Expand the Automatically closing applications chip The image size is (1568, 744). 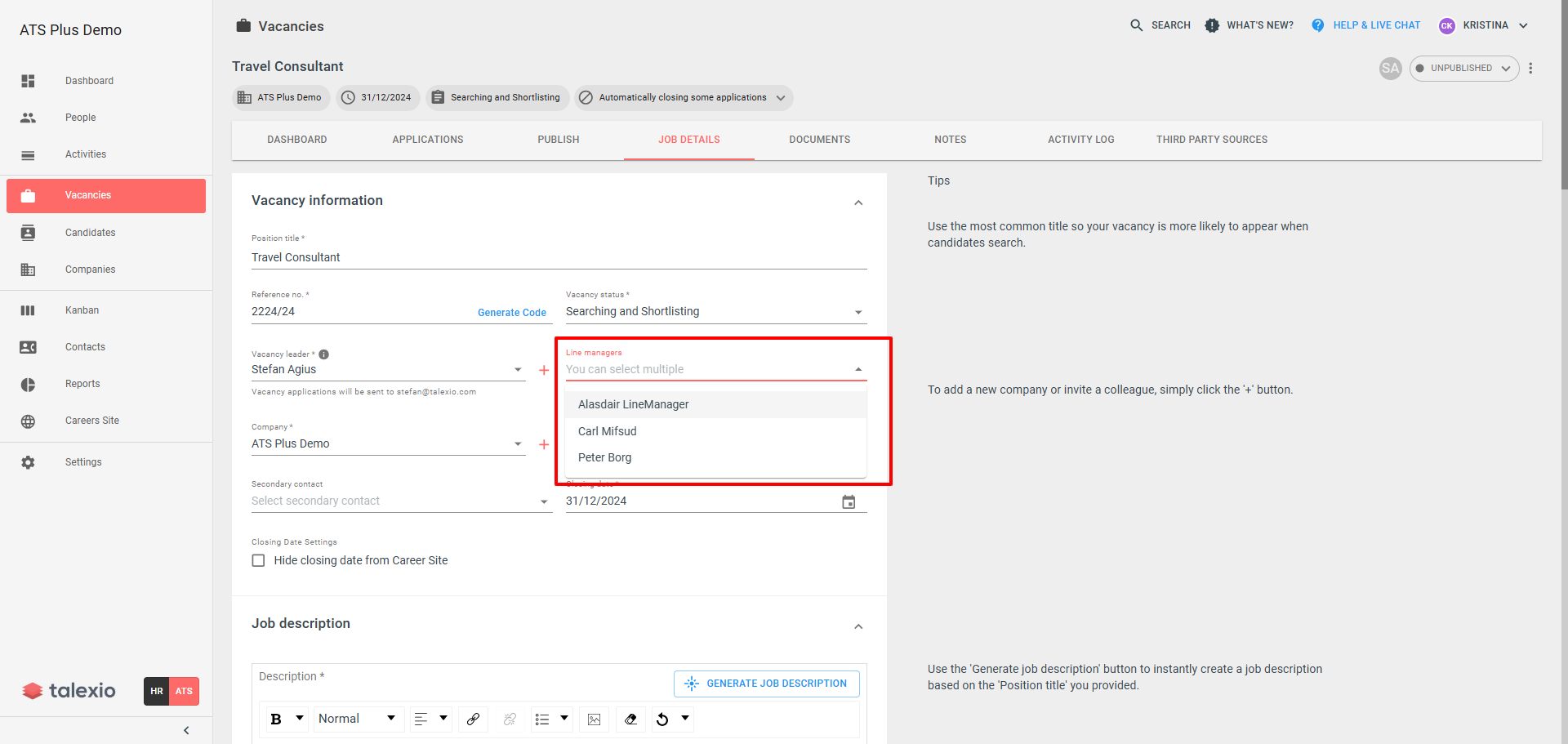684,98
